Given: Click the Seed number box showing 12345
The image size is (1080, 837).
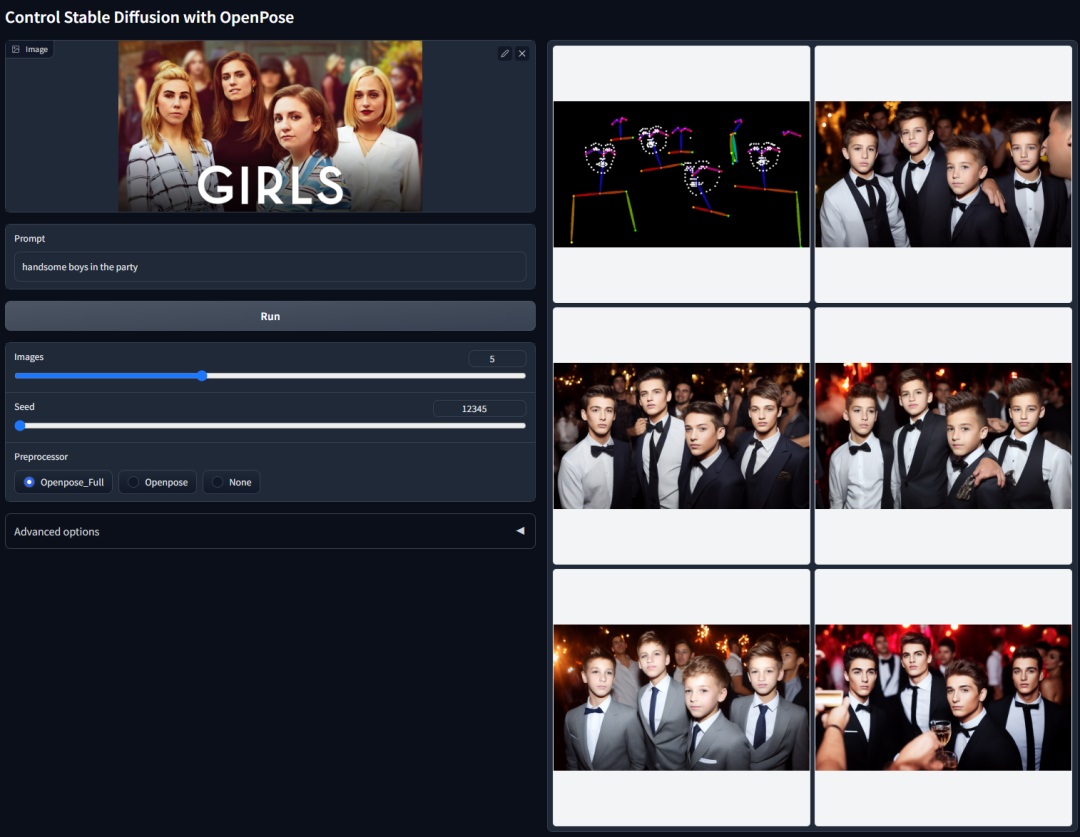Looking at the screenshot, I should coord(479,409).
